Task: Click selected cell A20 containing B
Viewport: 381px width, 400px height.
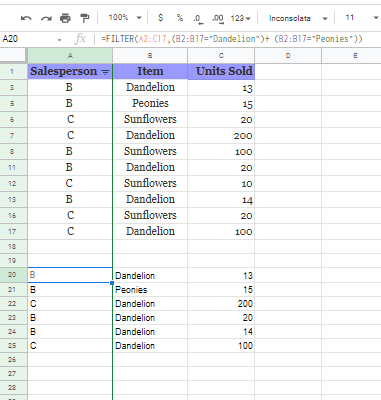Action: pos(70,275)
